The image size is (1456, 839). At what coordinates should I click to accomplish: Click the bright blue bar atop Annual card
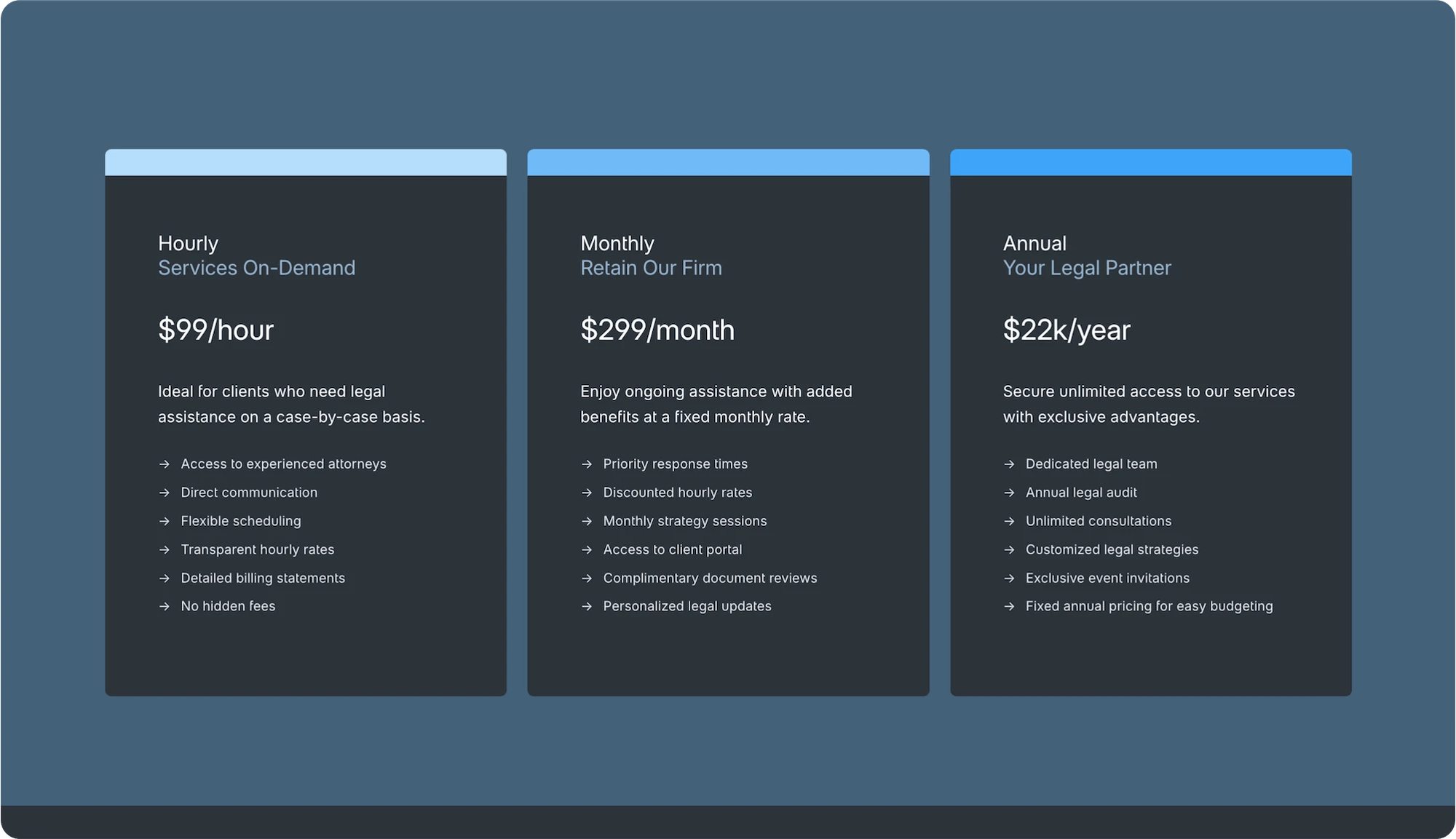click(1150, 162)
